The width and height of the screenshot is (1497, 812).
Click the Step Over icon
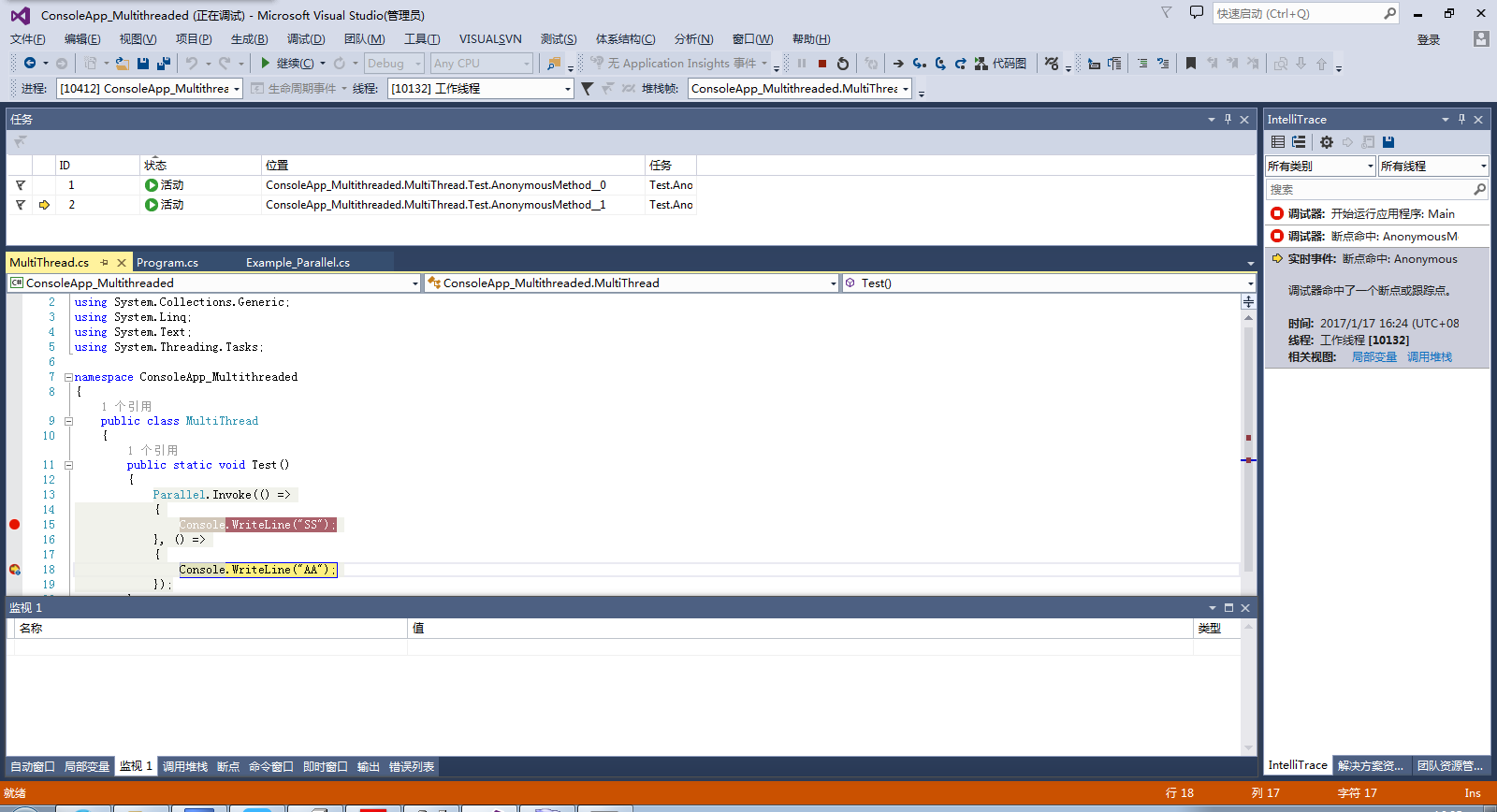940,63
